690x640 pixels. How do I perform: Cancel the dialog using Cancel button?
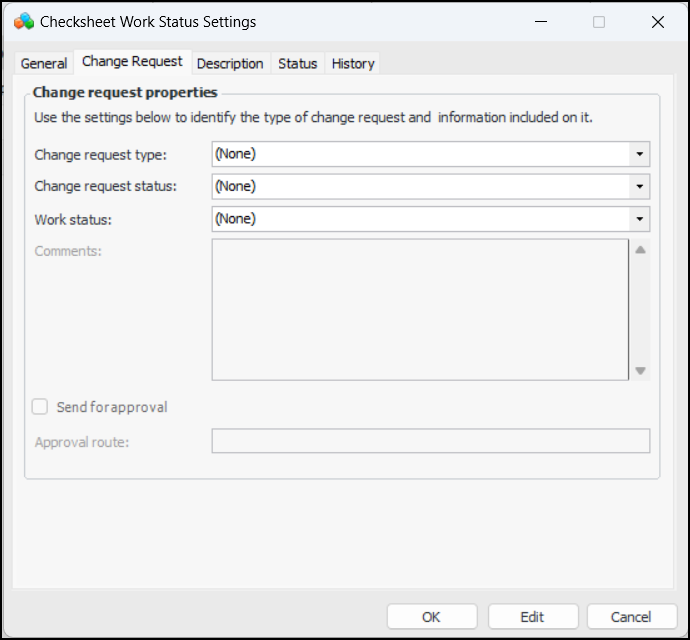click(x=631, y=617)
